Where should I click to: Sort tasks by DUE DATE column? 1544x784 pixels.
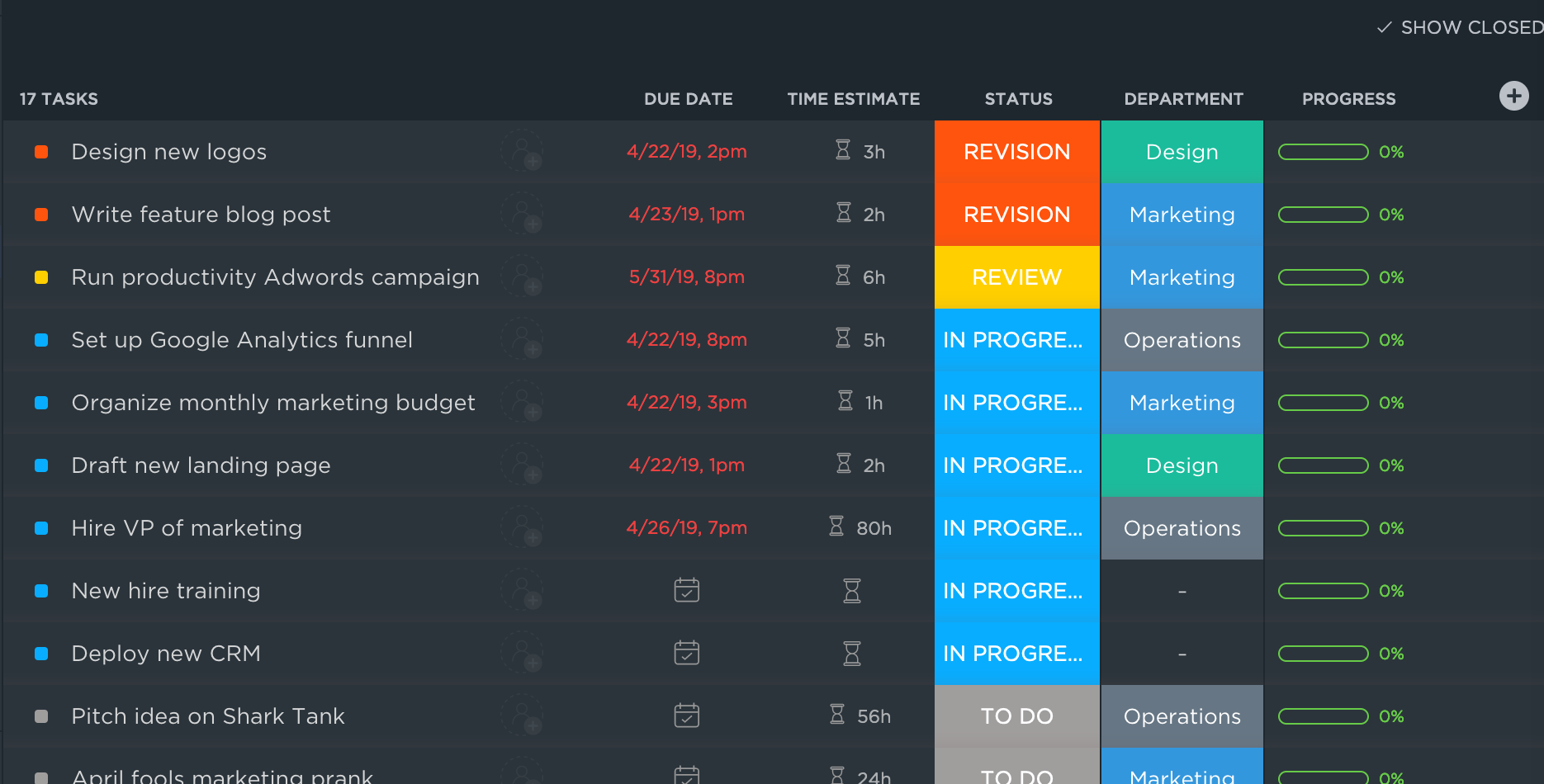(x=688, y=98)
